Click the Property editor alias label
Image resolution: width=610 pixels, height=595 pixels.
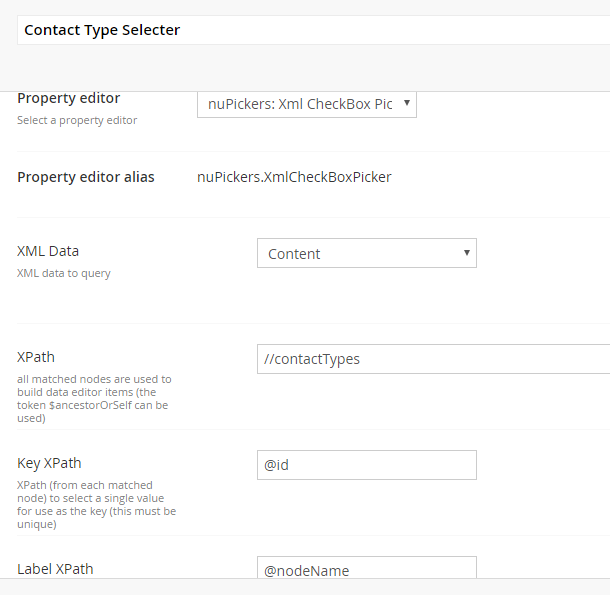point(86,178)
